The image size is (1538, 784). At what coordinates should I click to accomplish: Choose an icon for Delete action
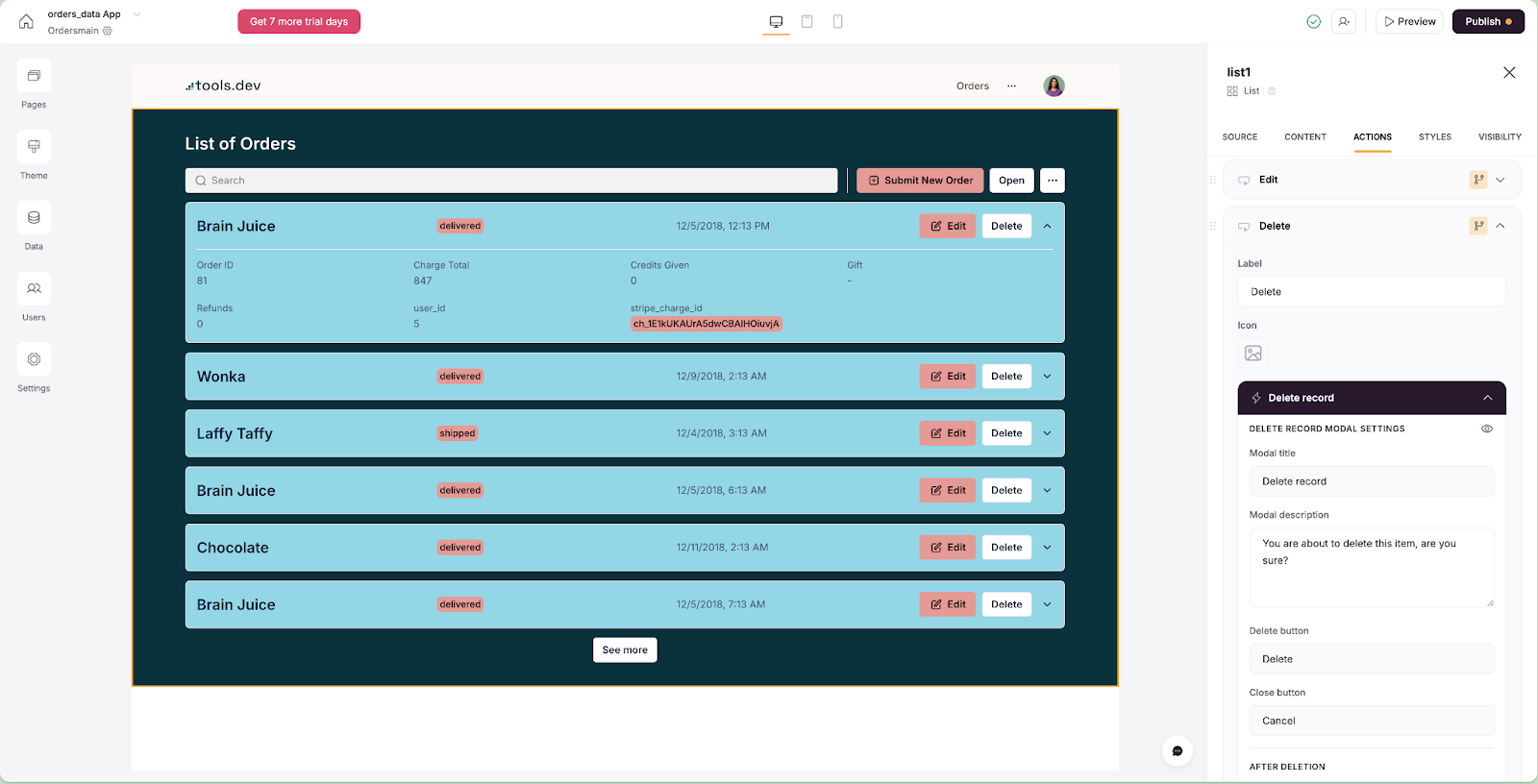click(1253, 354)
